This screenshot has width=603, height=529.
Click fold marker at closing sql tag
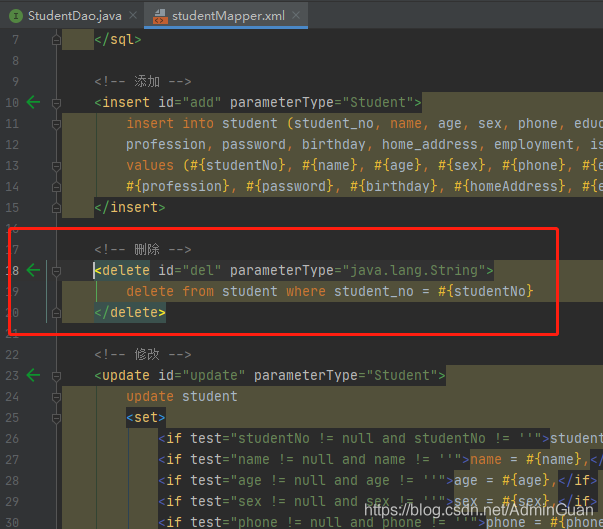pos(56,40)
